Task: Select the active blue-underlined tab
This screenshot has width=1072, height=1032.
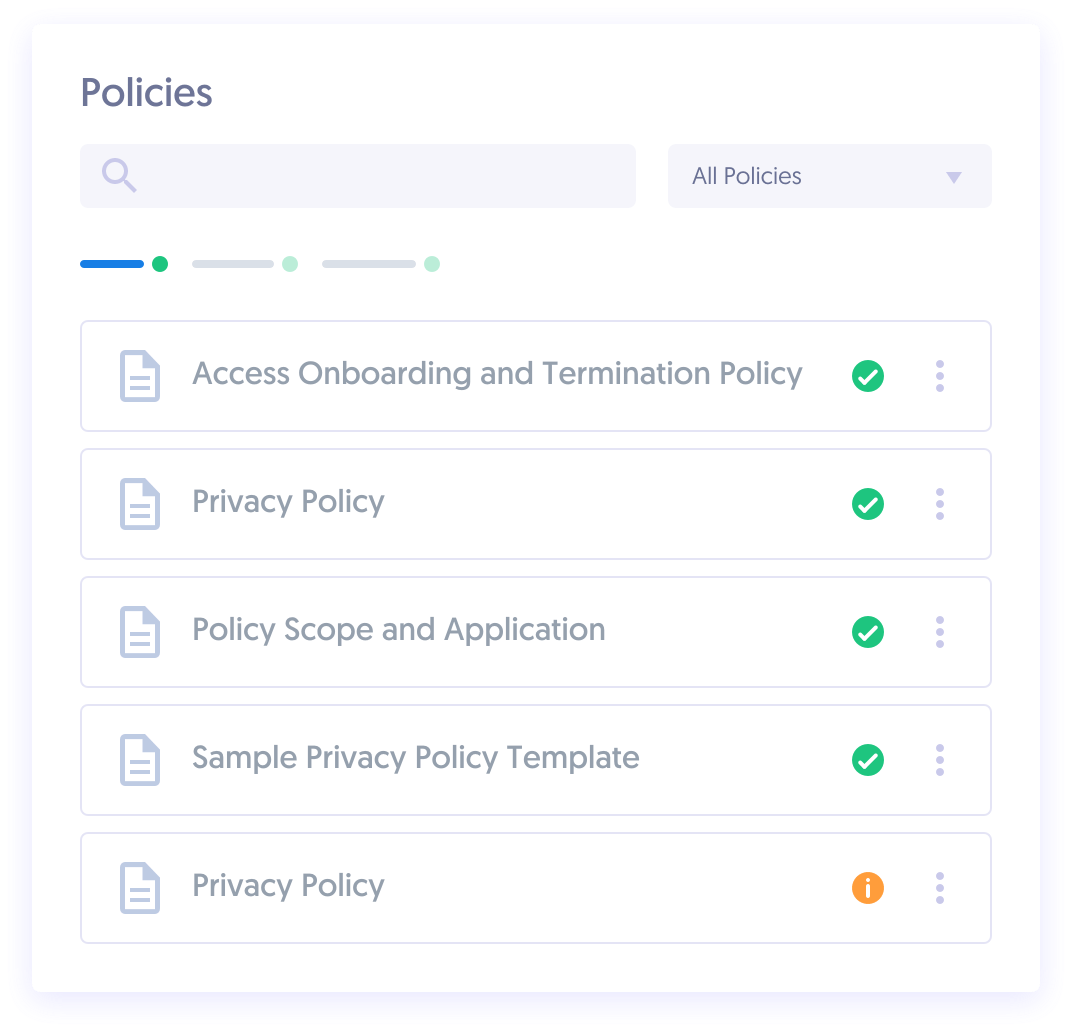Action: [113, 264]
